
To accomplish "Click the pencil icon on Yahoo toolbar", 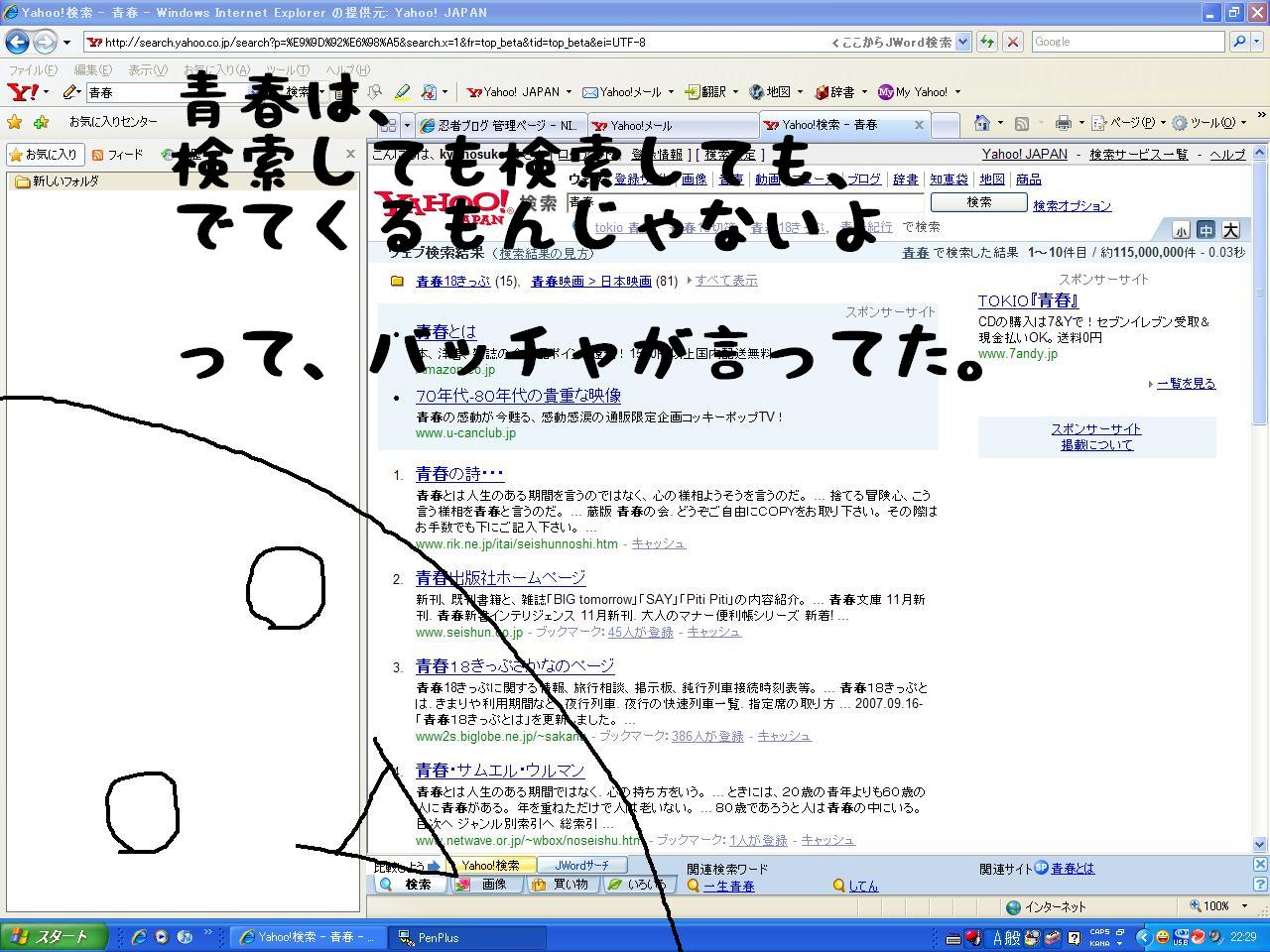I will point(70,92).
